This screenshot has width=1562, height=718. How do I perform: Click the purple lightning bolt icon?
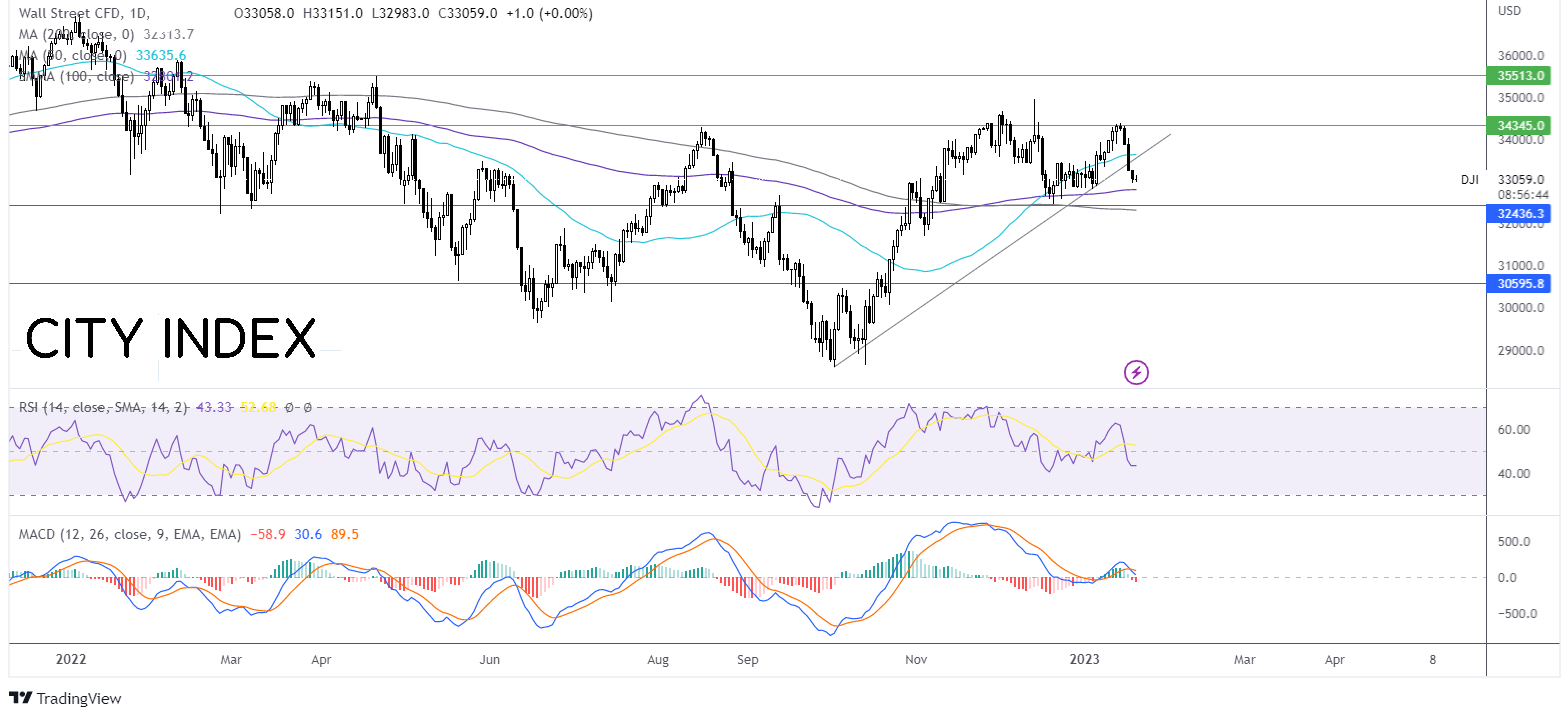[1136, 373]
